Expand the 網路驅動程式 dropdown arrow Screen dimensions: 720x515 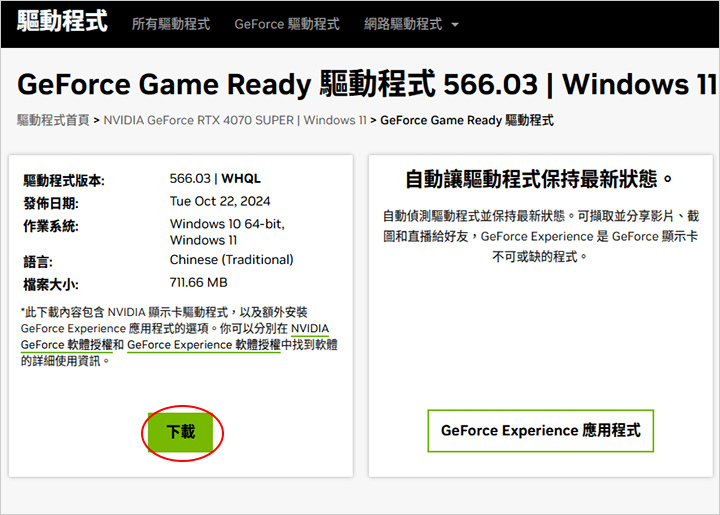click(455, 24)
